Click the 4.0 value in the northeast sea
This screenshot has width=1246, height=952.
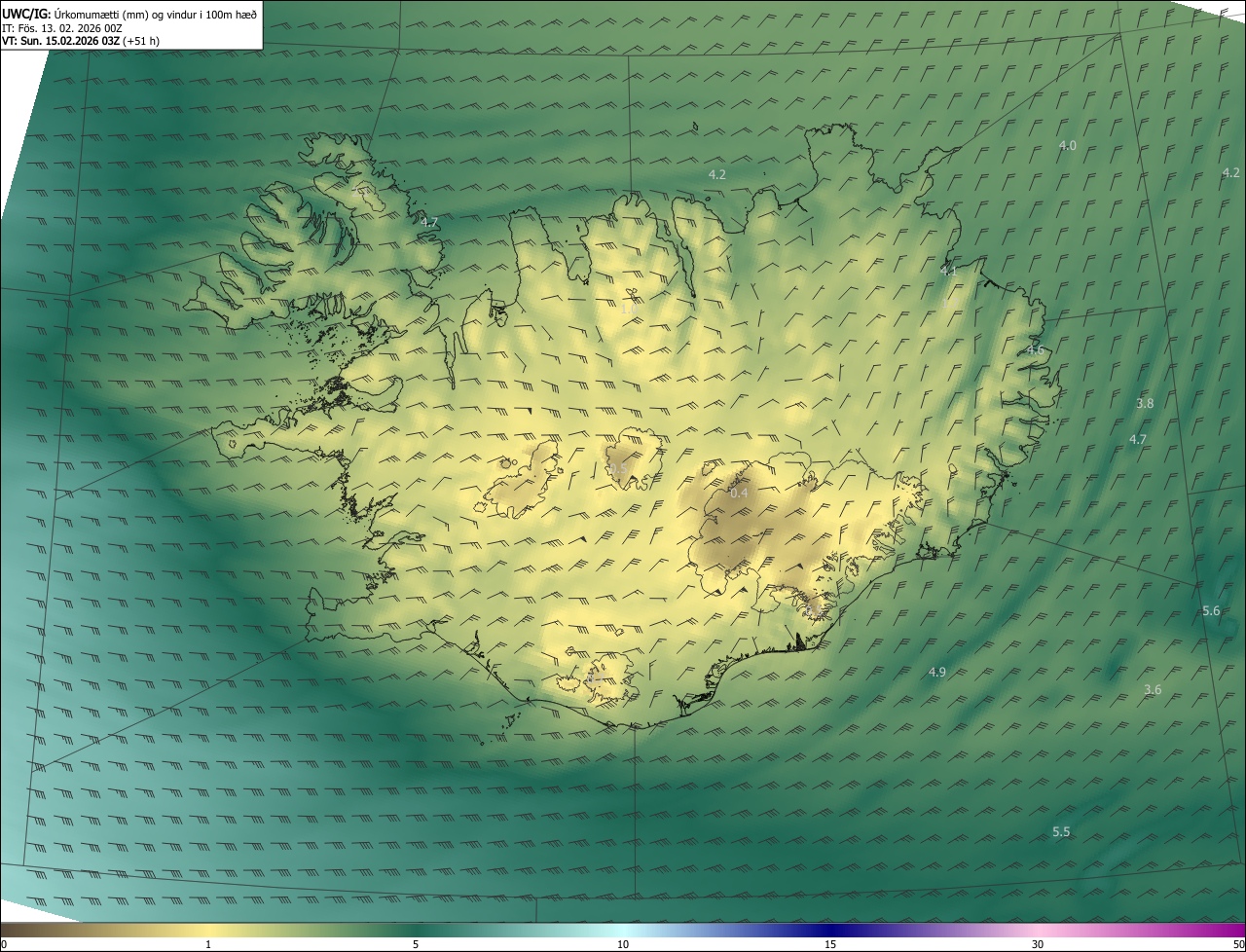[1068, 146]
